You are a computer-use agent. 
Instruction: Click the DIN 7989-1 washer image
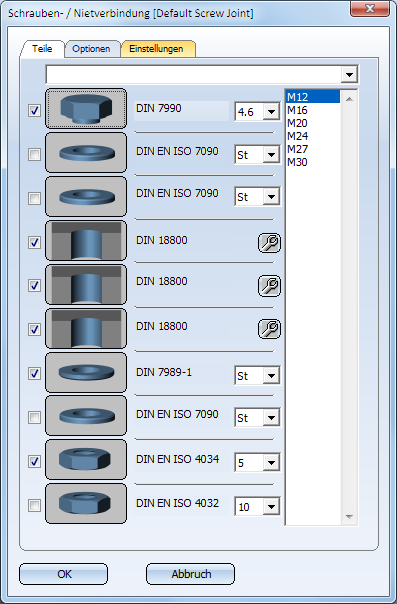[x=86, y=372]
